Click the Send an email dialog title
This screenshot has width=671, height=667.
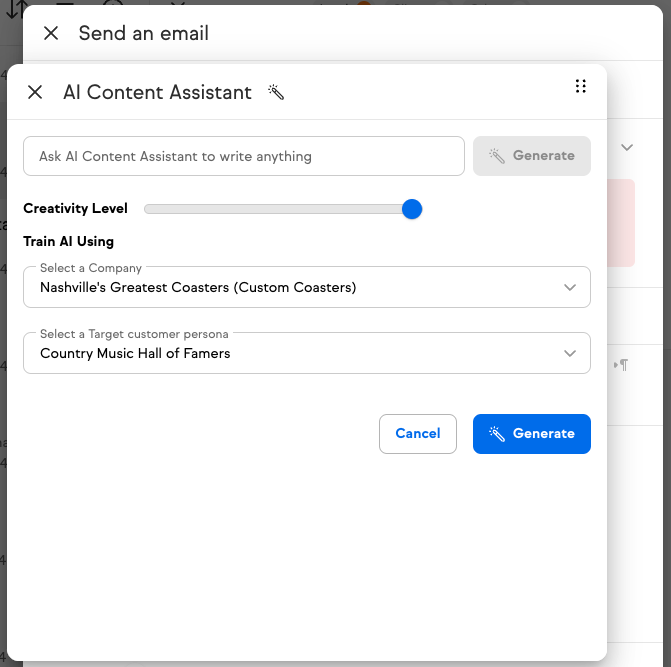(144, 33)
